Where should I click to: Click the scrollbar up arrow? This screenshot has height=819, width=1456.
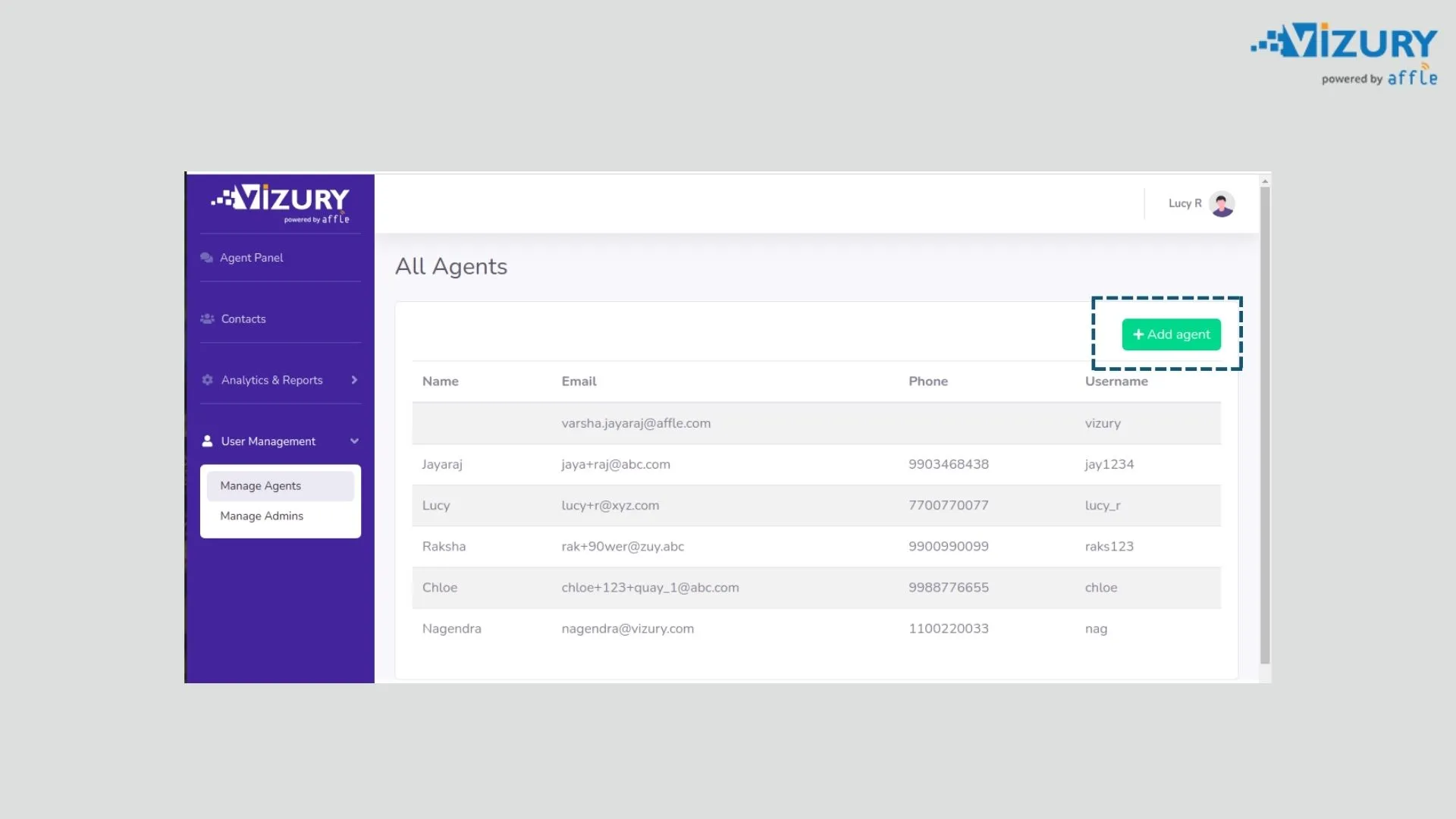1264,181
